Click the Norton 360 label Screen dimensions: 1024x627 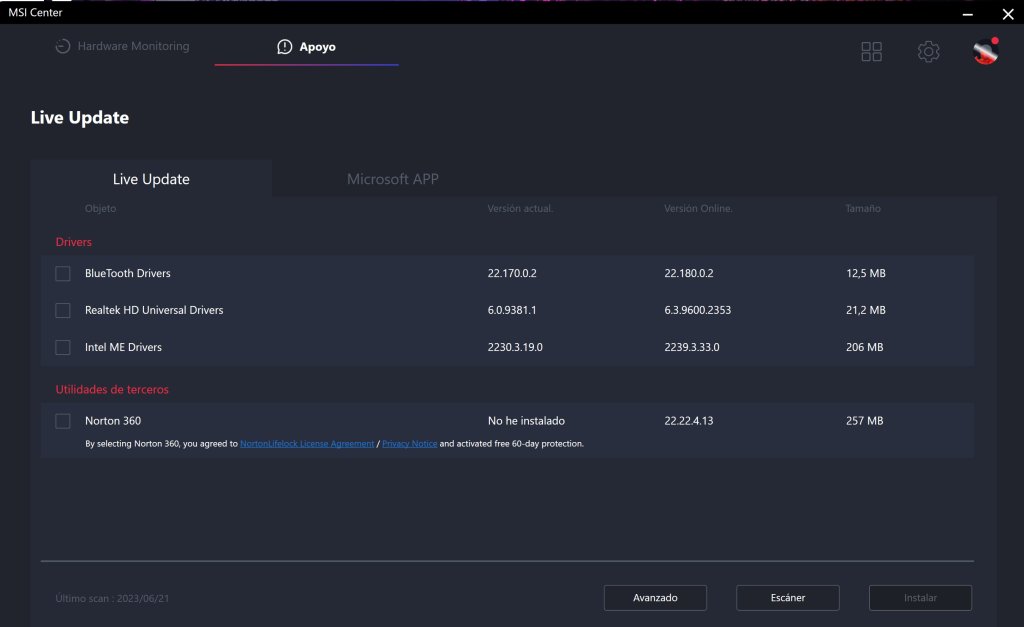point(113,421)
